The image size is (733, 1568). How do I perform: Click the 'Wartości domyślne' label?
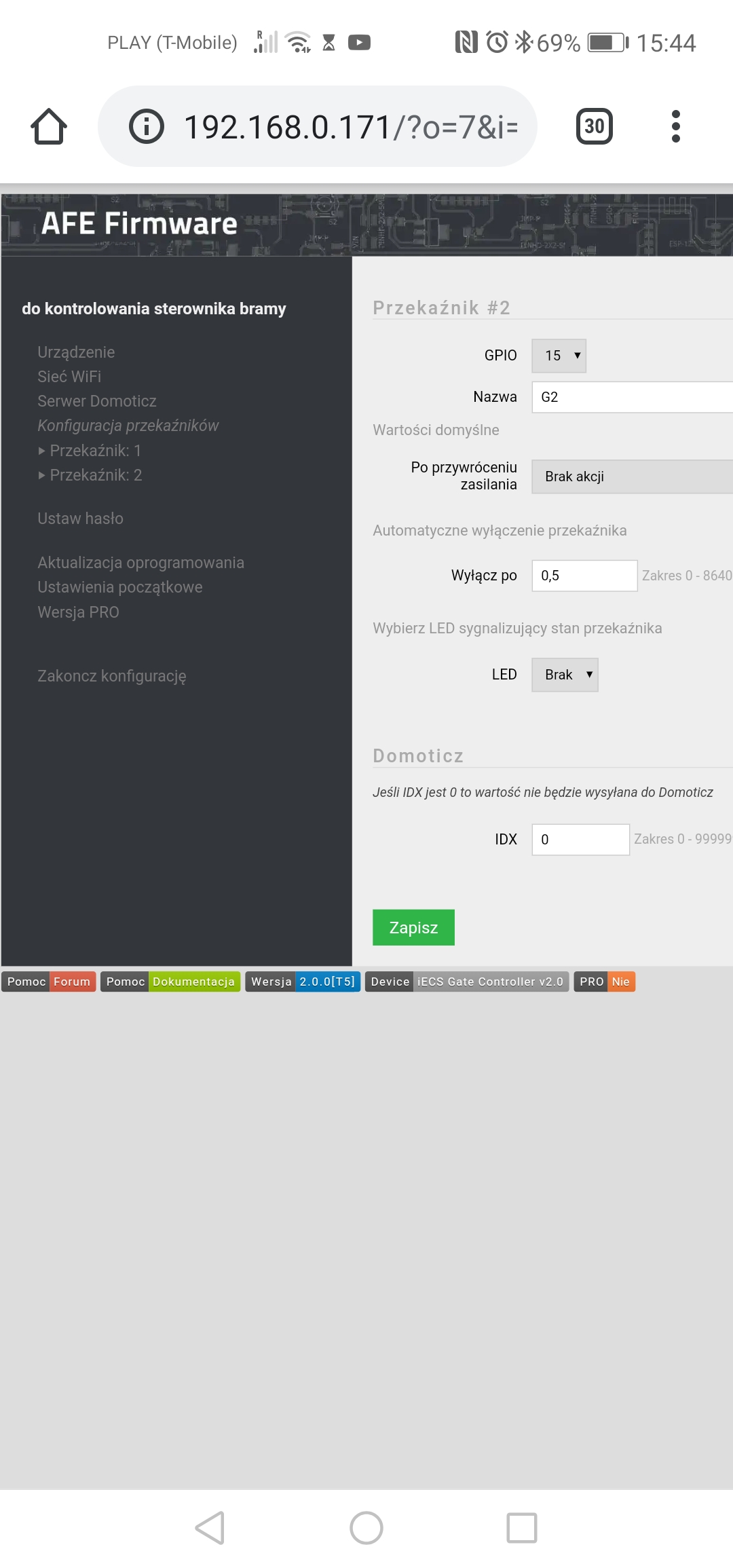pyautogui.click(x=436, y=430)
